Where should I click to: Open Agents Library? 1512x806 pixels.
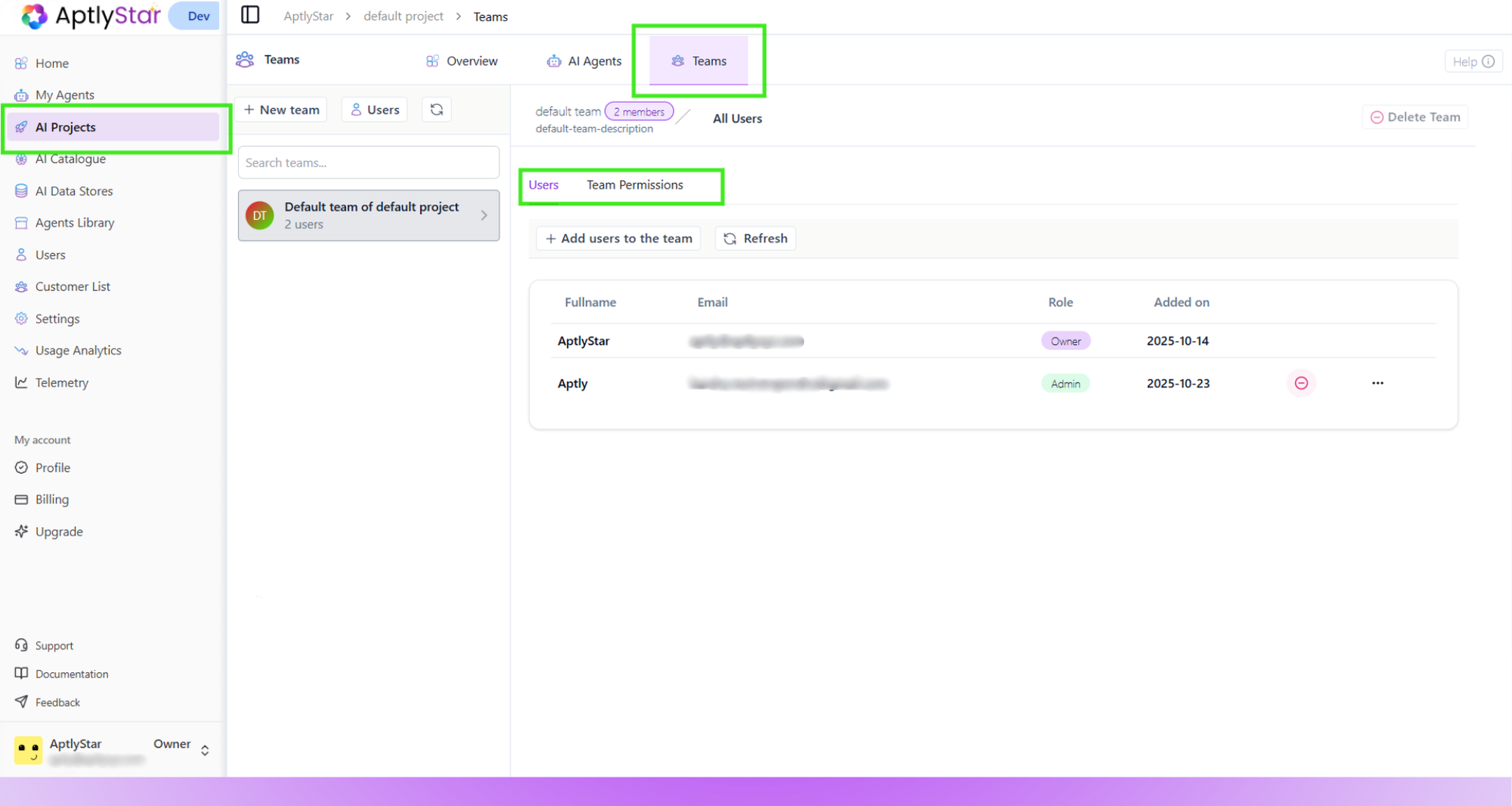(x=74, y=223)
